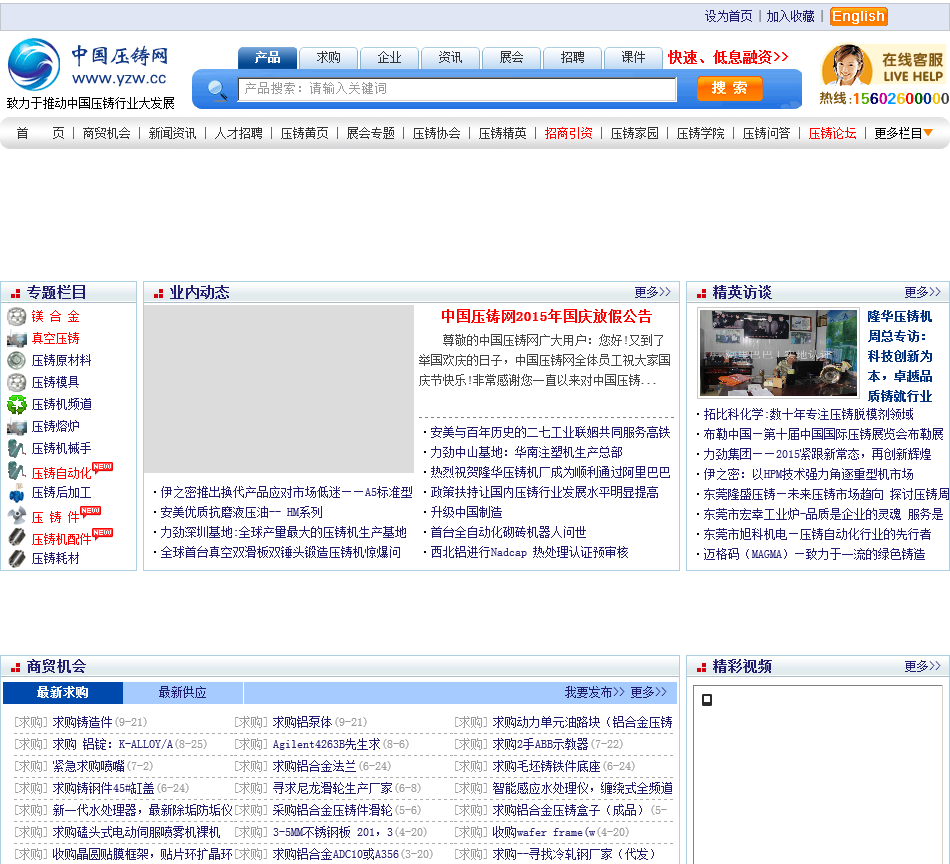Screen dimensions: 950x864
Task: Select the 产品 search tab
Action: pyautogui.click(x=267, y=58)
